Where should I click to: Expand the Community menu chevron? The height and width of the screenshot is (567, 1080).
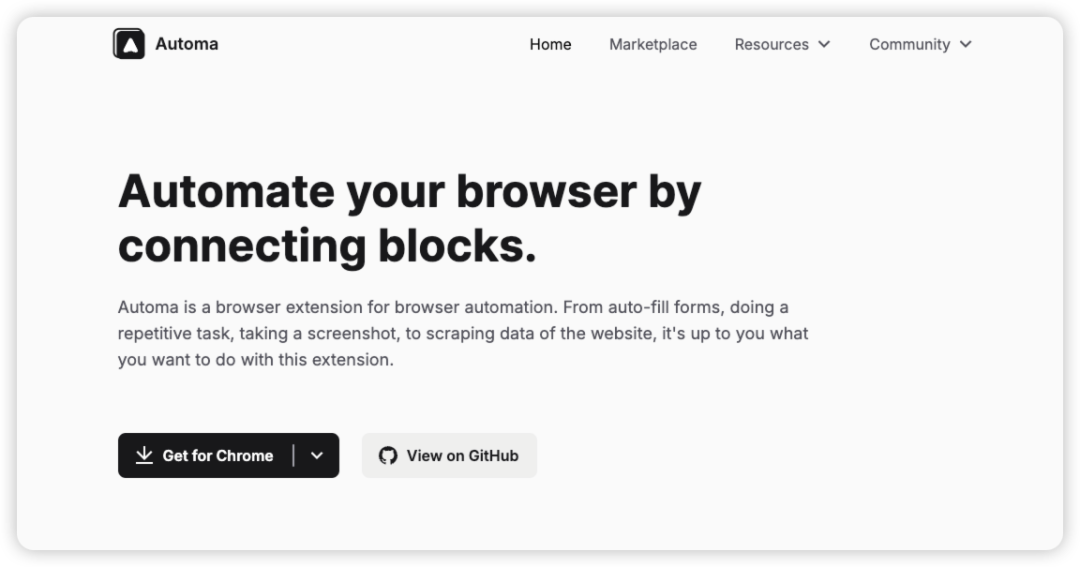(x=965, y=44)
